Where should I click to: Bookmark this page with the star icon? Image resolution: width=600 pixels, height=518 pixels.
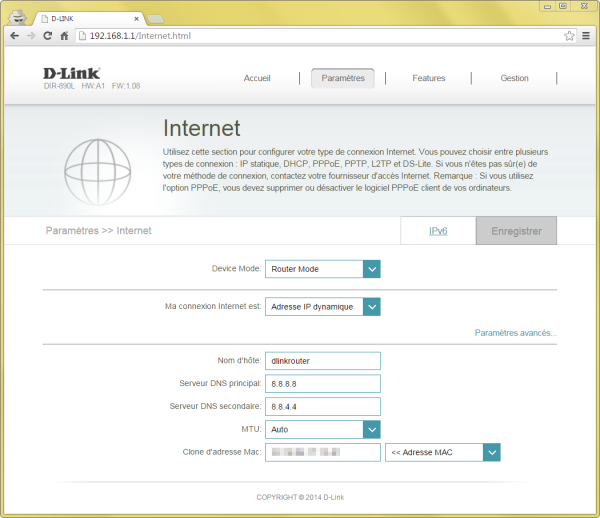[x=569, y=36]
